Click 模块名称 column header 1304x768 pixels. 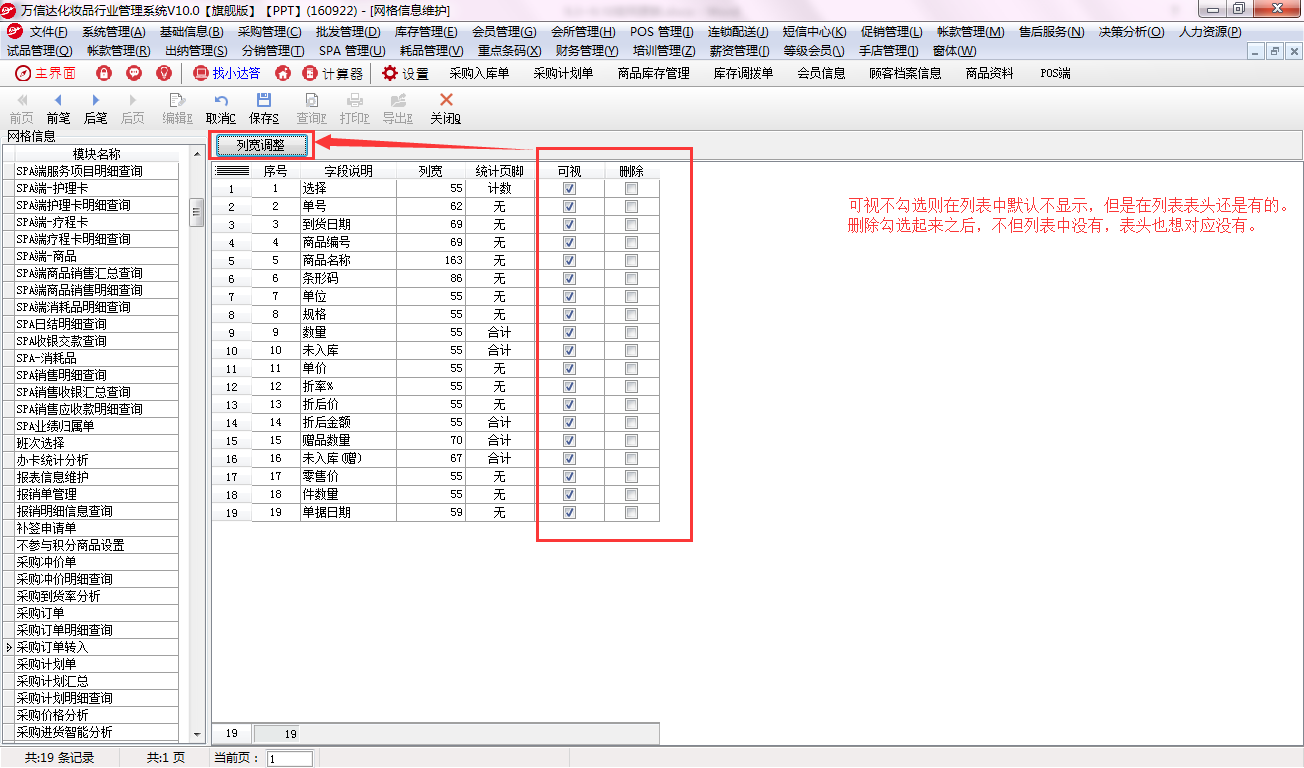(96, 154)
